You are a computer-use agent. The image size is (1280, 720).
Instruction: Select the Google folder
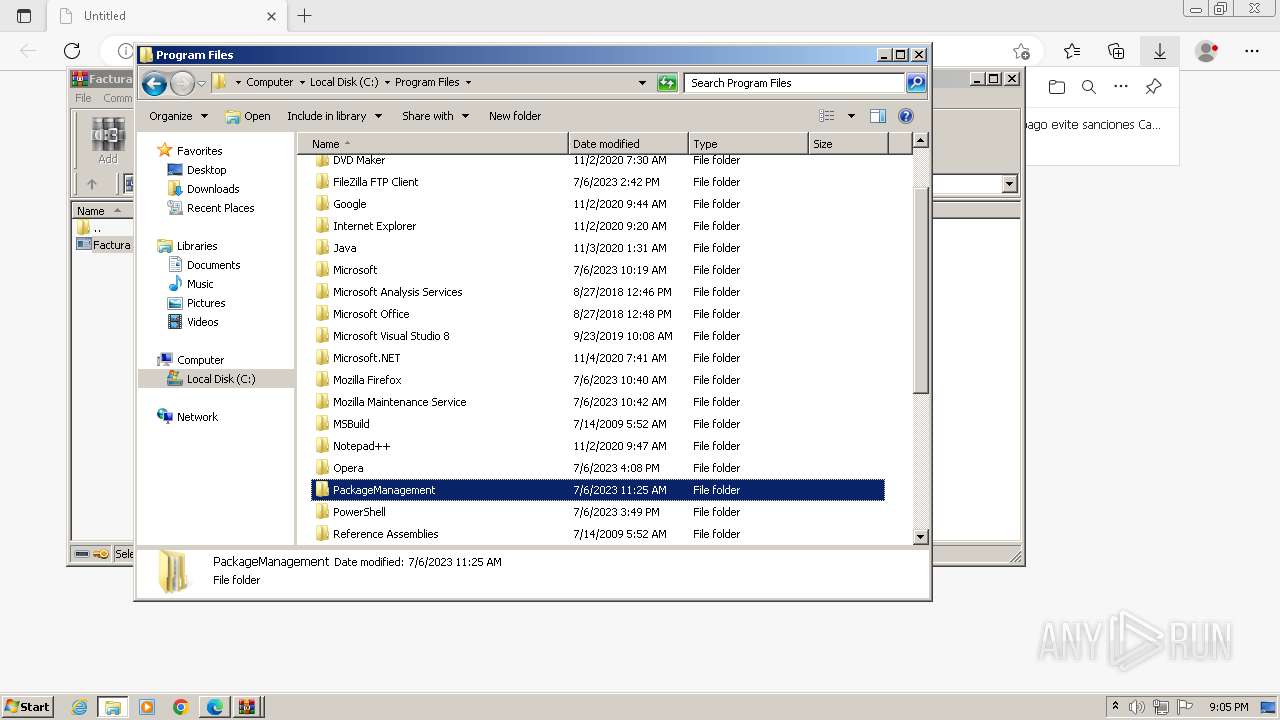(x=349, y=204)
